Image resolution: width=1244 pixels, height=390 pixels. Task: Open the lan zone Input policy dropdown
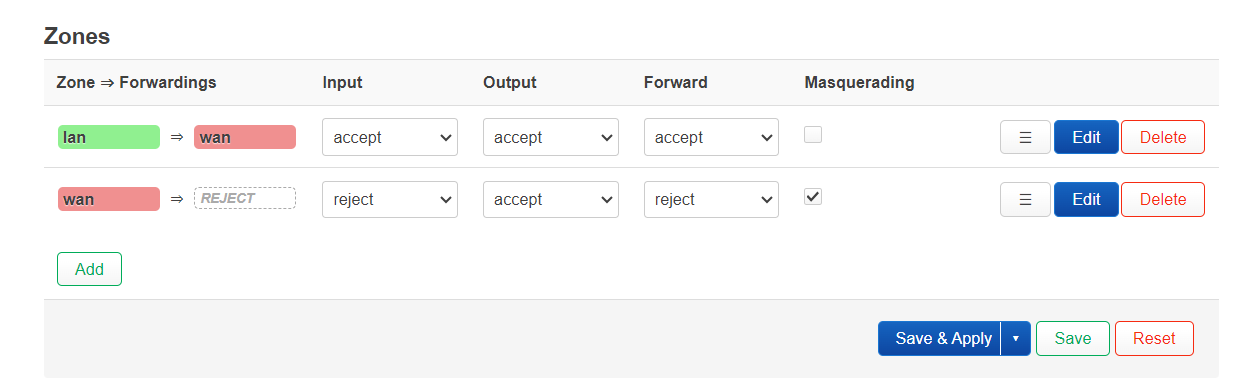[x=390, y=137]
